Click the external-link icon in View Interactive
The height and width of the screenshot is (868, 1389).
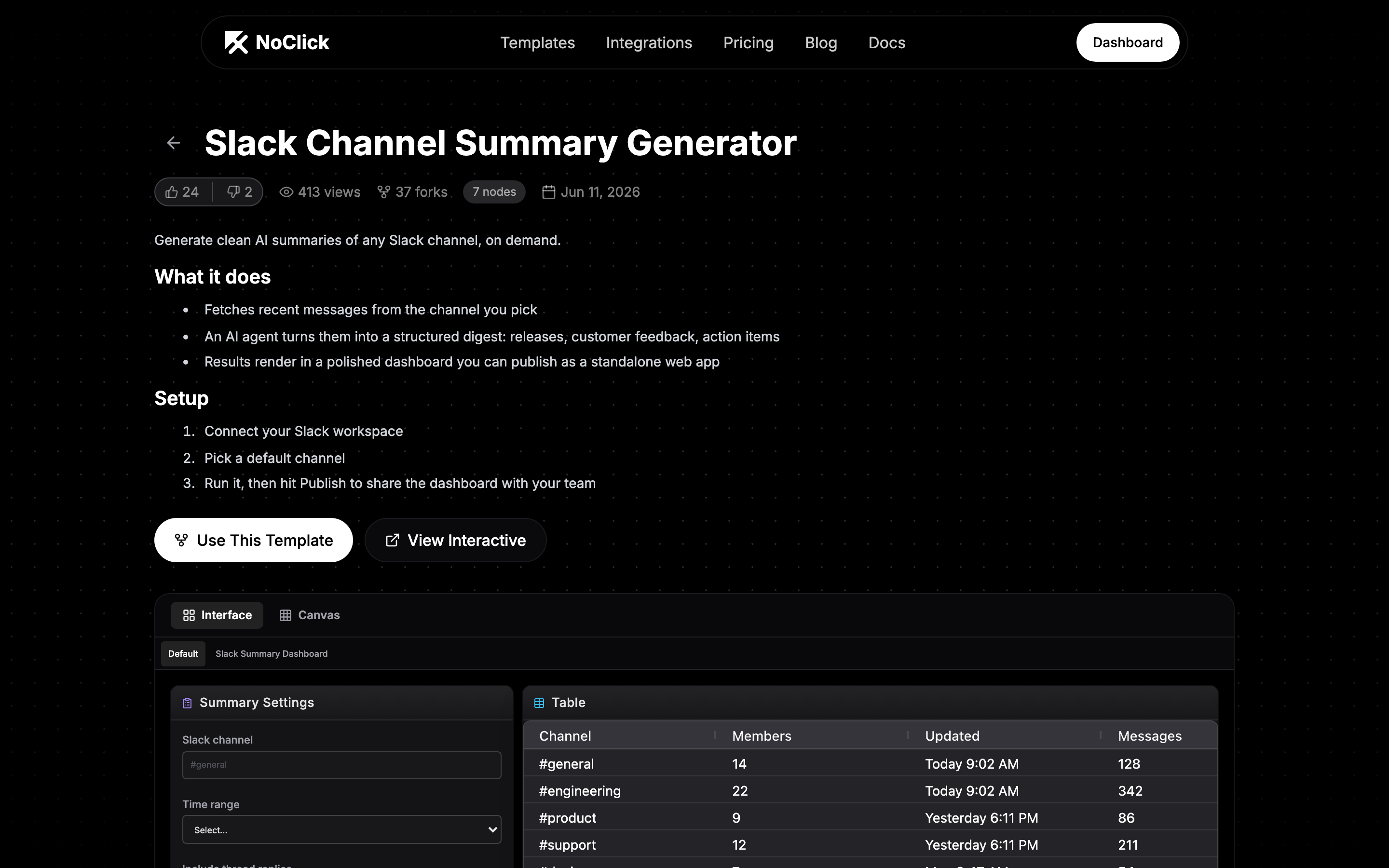pos(393,540)
